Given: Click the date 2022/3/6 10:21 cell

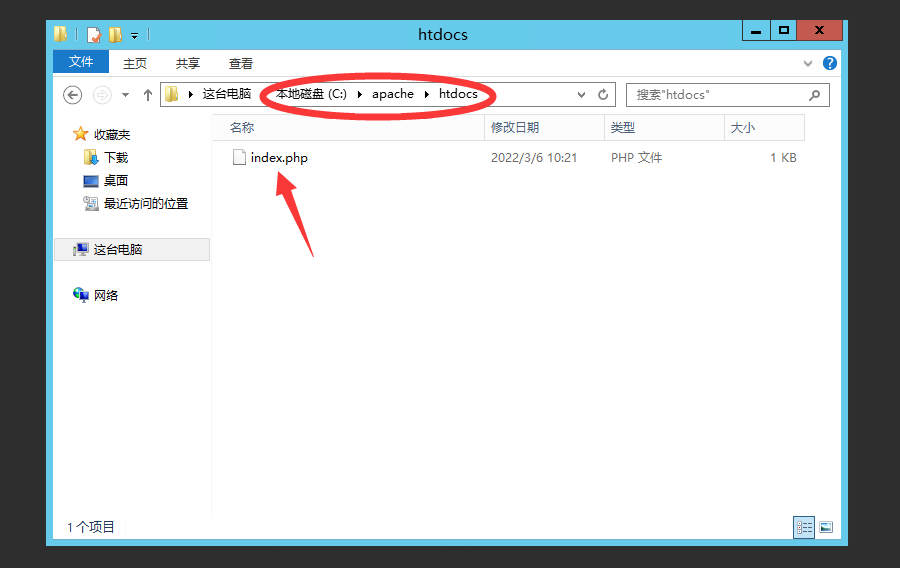Looking at the screenshot, I should (x=534, y=157).
